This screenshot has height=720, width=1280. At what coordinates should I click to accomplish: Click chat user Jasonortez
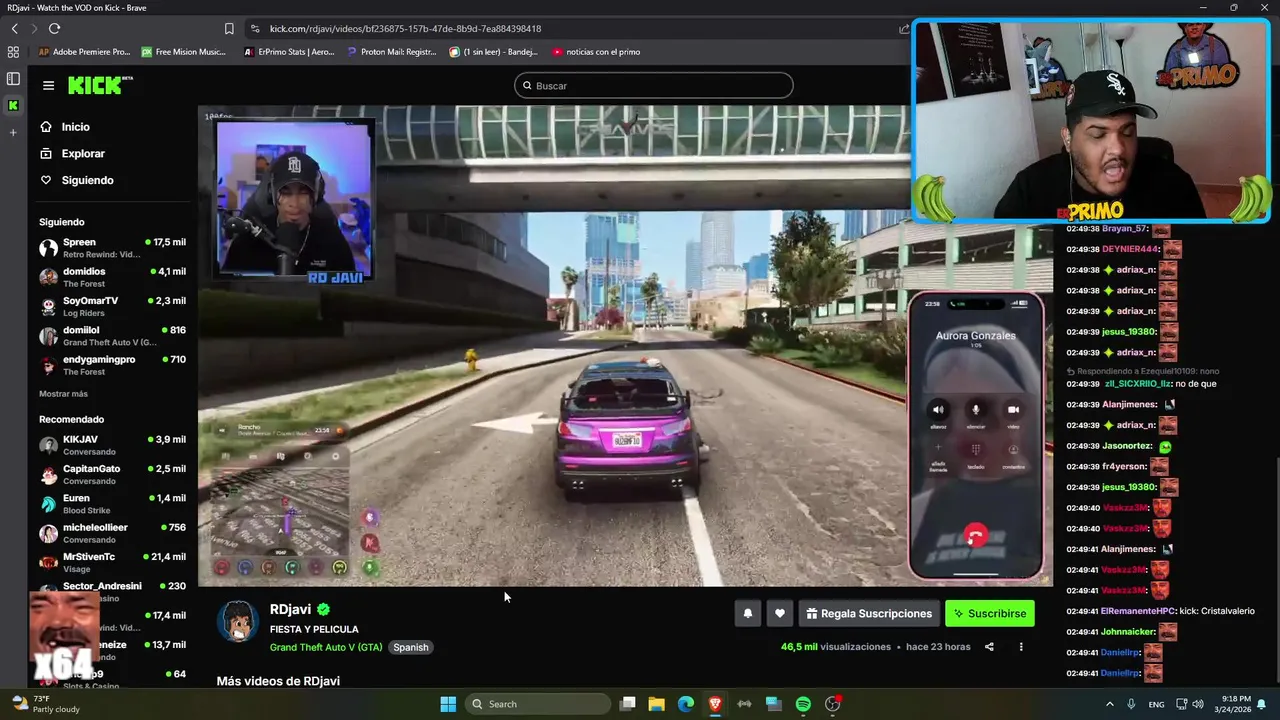[1126, 446]
